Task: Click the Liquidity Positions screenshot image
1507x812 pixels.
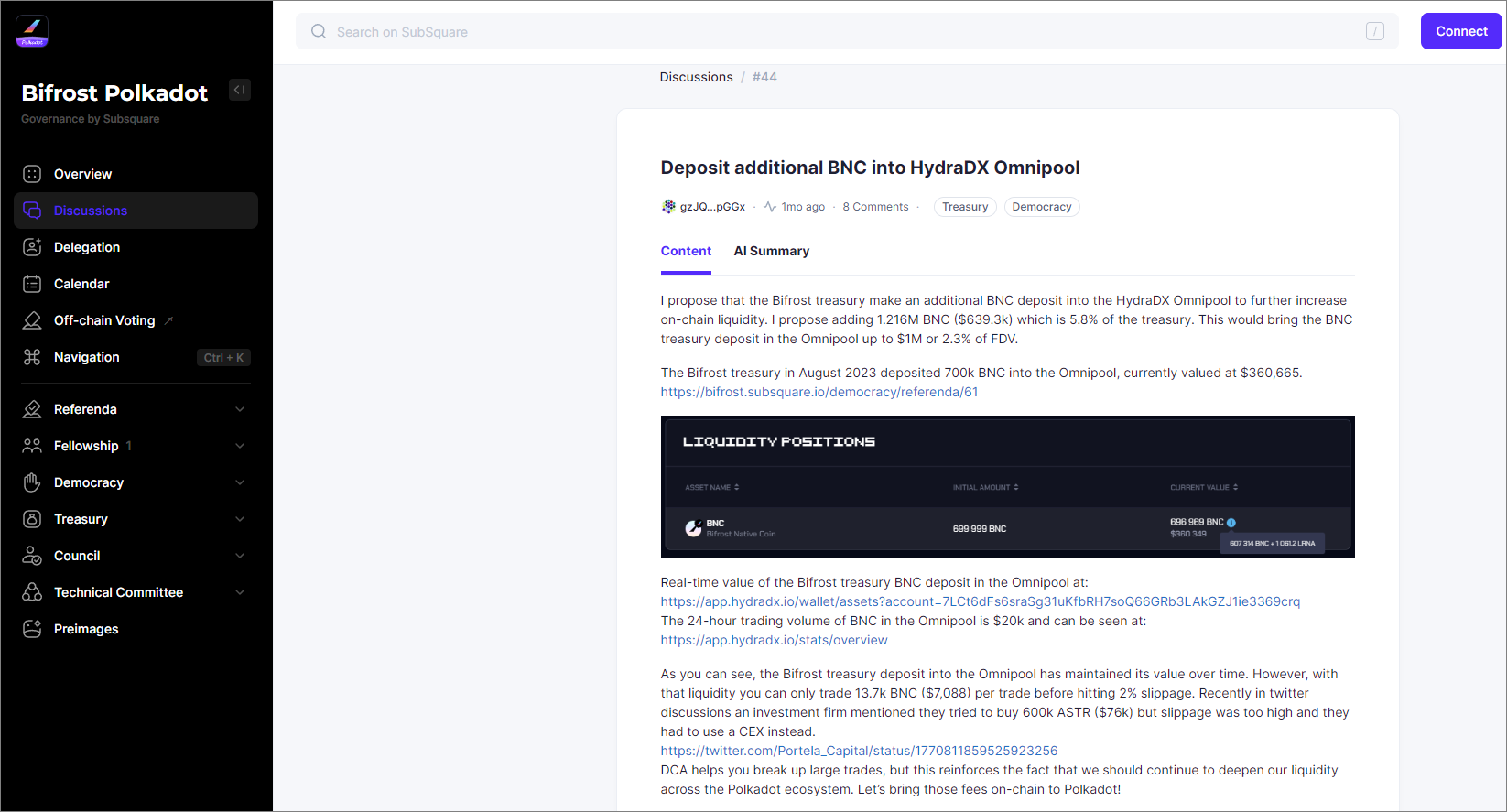Action: (x=1008, y=486)
